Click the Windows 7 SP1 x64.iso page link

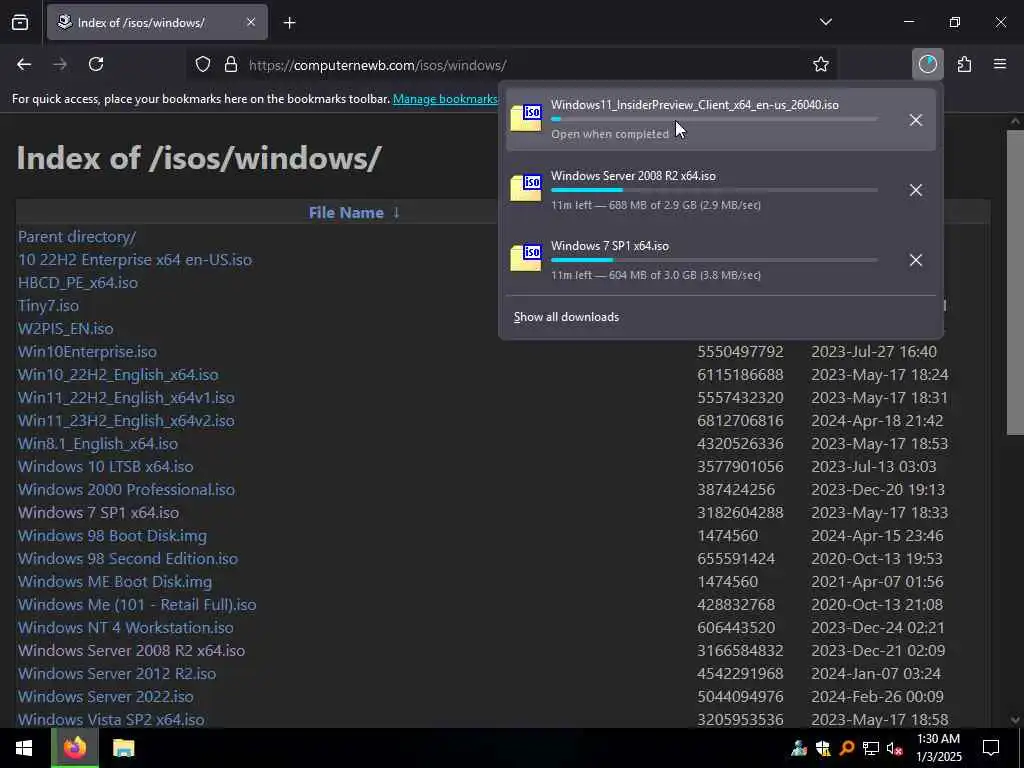pos(99,512)
